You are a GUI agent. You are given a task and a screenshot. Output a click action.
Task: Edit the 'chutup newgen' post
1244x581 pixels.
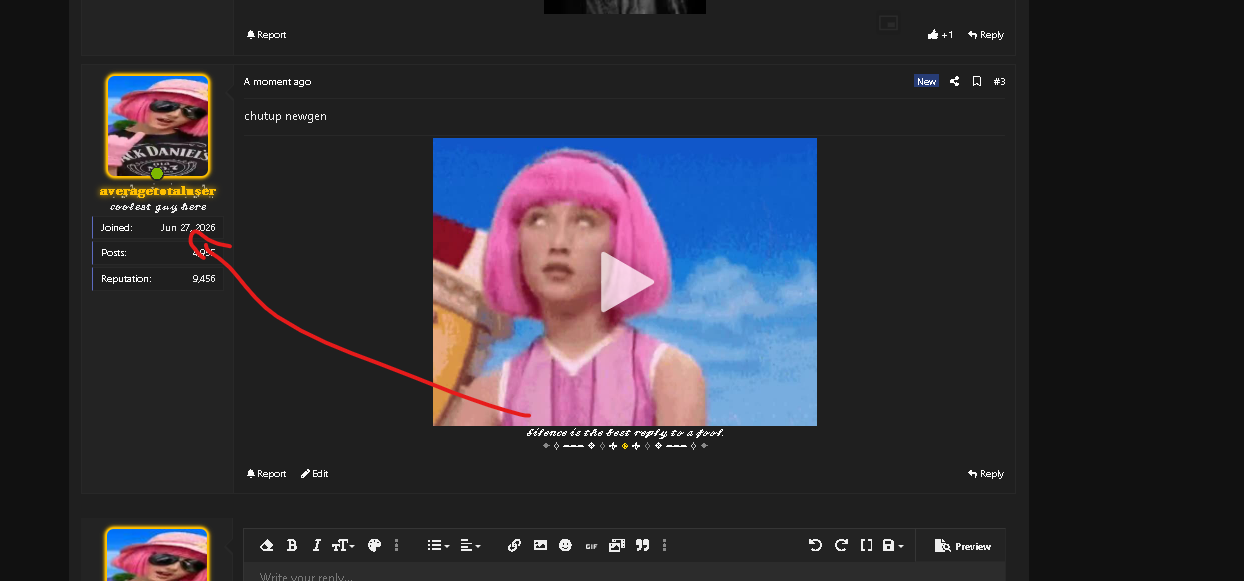[315, 474]
